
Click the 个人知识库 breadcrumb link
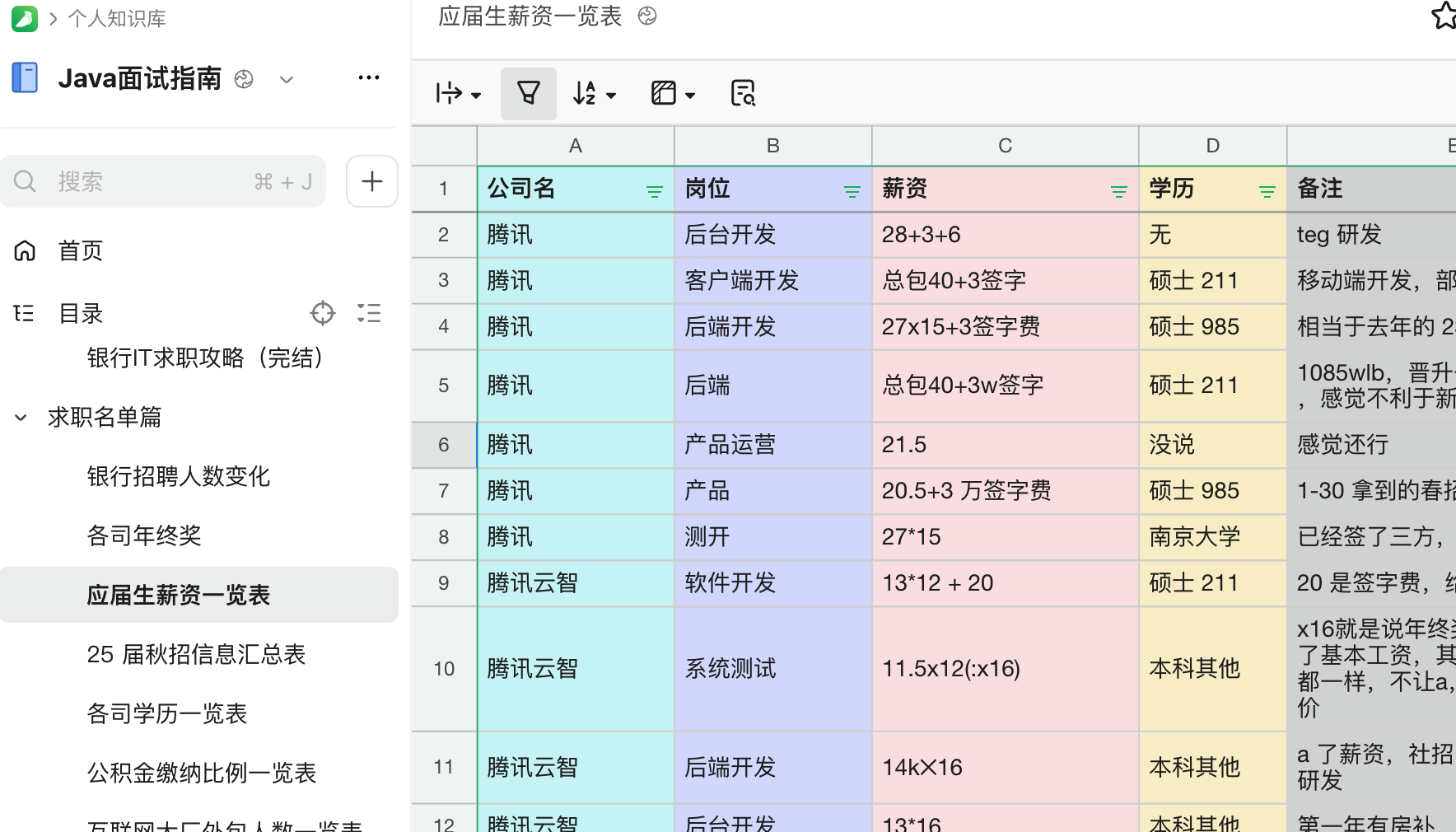point(117,18)
